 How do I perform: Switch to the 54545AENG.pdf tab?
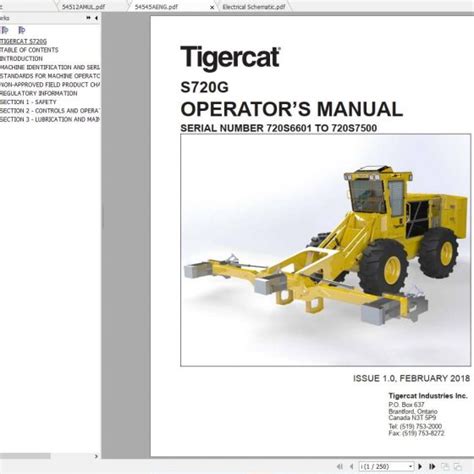(156, 7)
